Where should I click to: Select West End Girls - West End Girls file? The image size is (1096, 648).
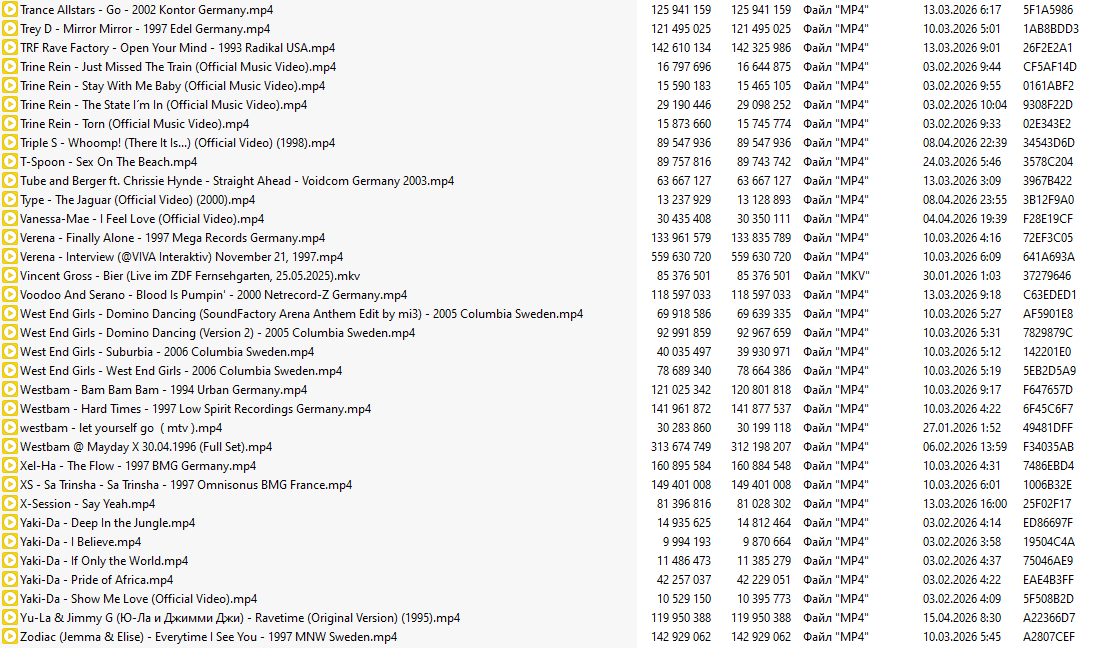181,370
